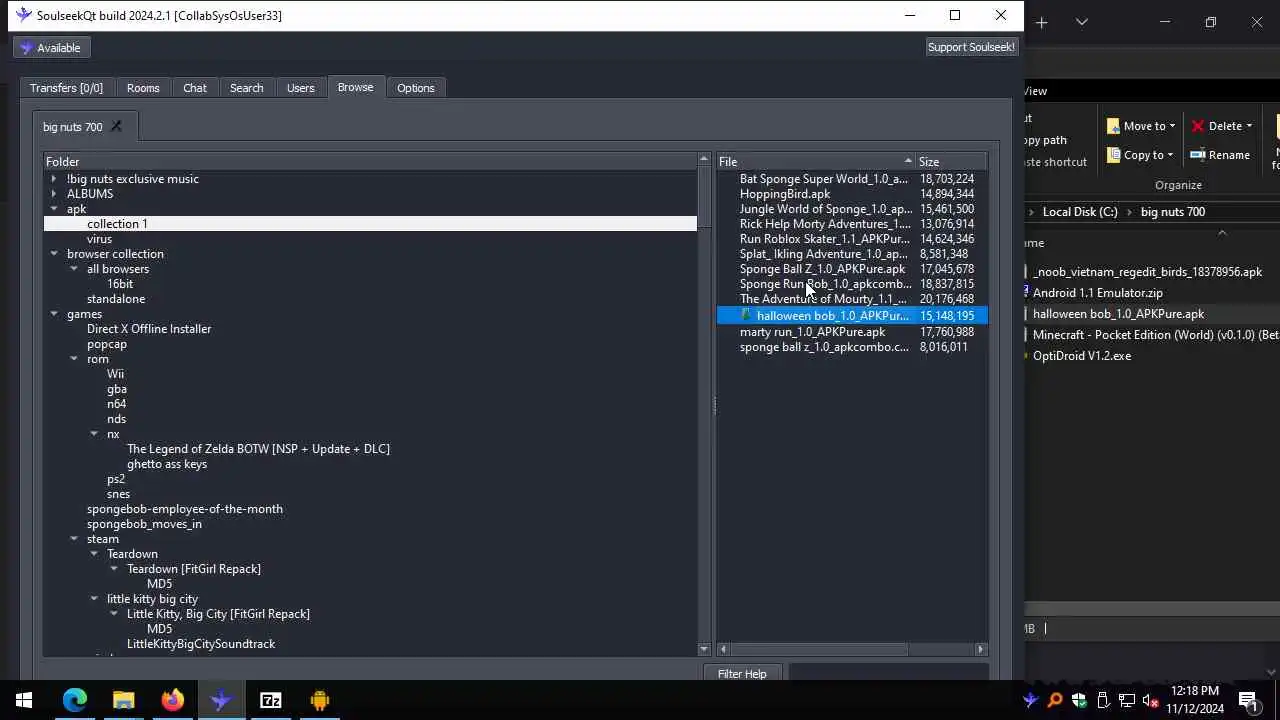1280x720 pixels.
Task: Collapse the games folder
Action: (54, 314)
